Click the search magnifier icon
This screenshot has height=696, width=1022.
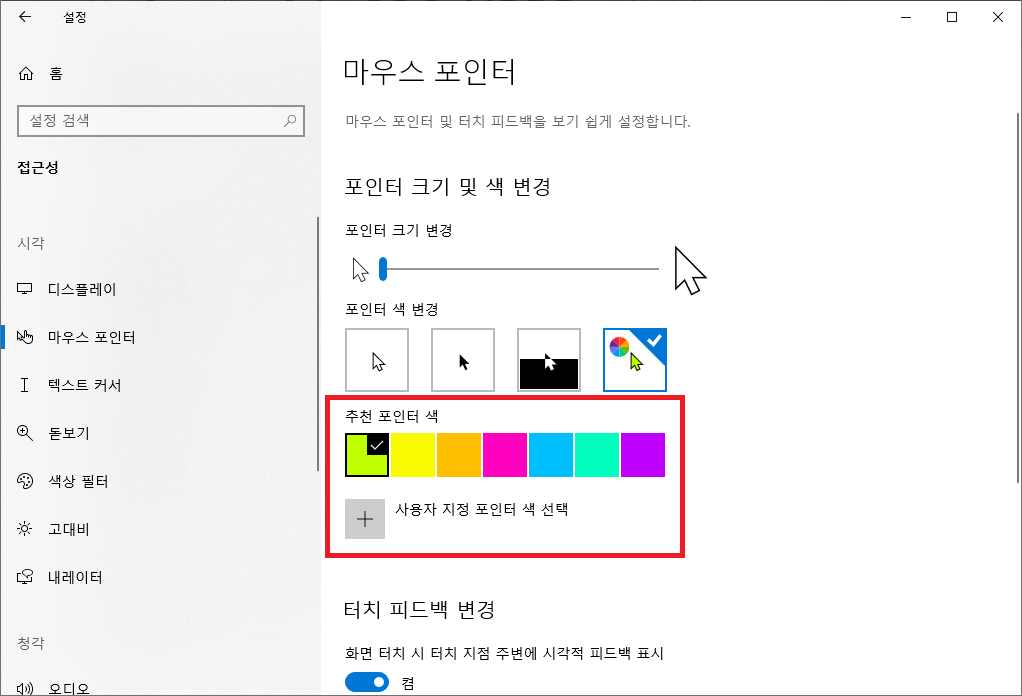[290, 121]
